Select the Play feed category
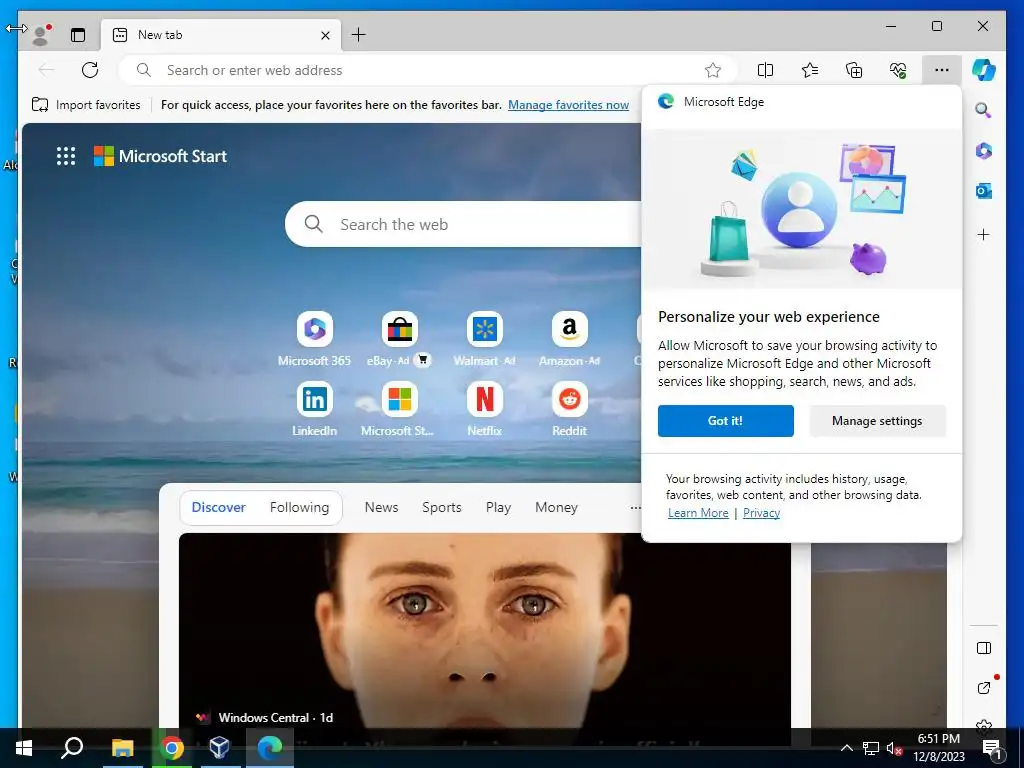 498,507
